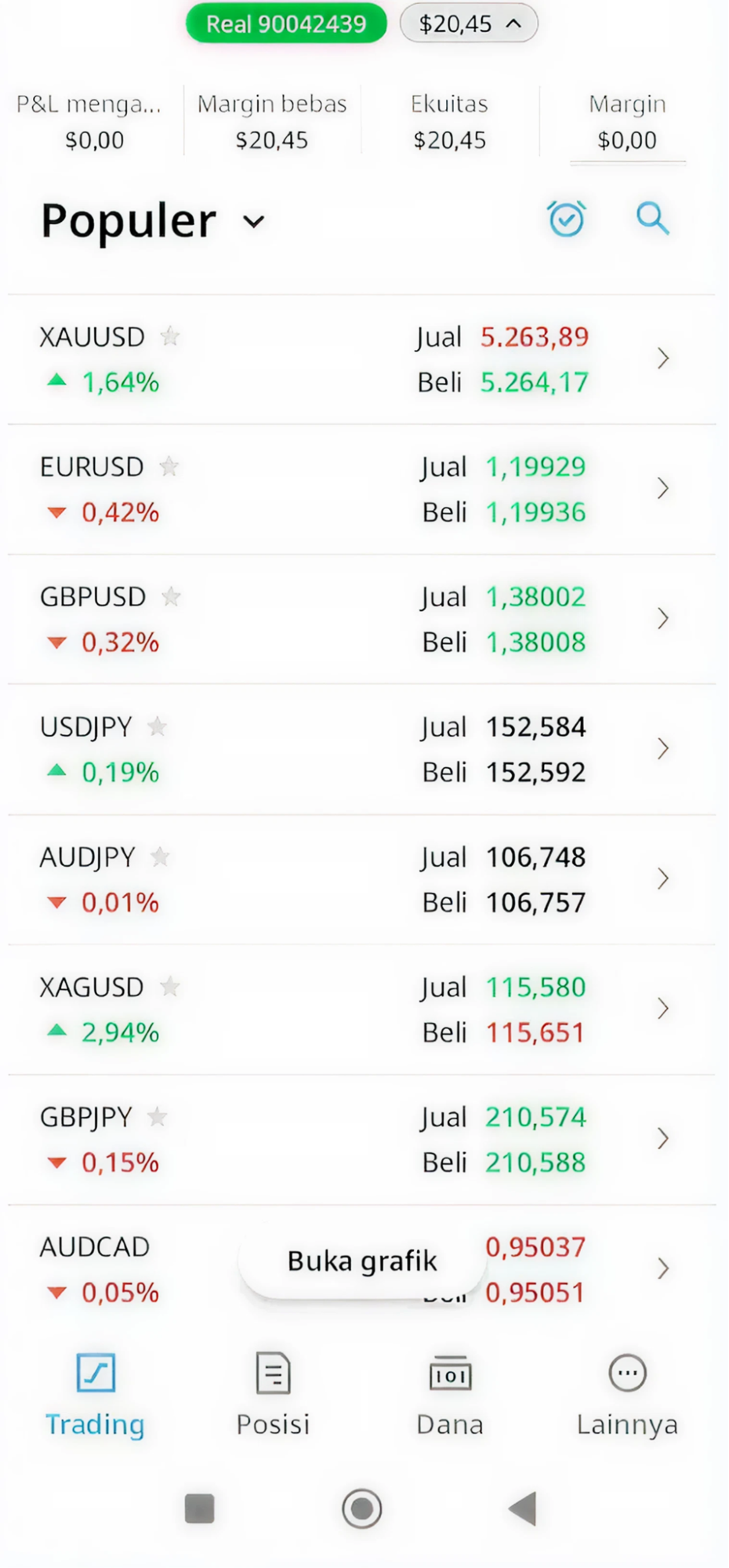Tap the Android home circle button

click(x=361, y=1508)
